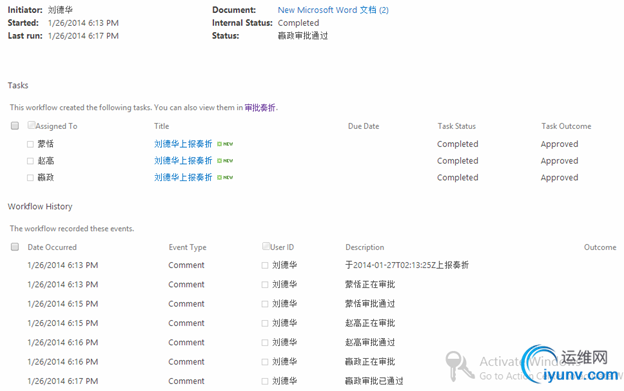624x391 pixels.
Task: Open the 审批奏折 task list link
Action: [x=260, y=107]
